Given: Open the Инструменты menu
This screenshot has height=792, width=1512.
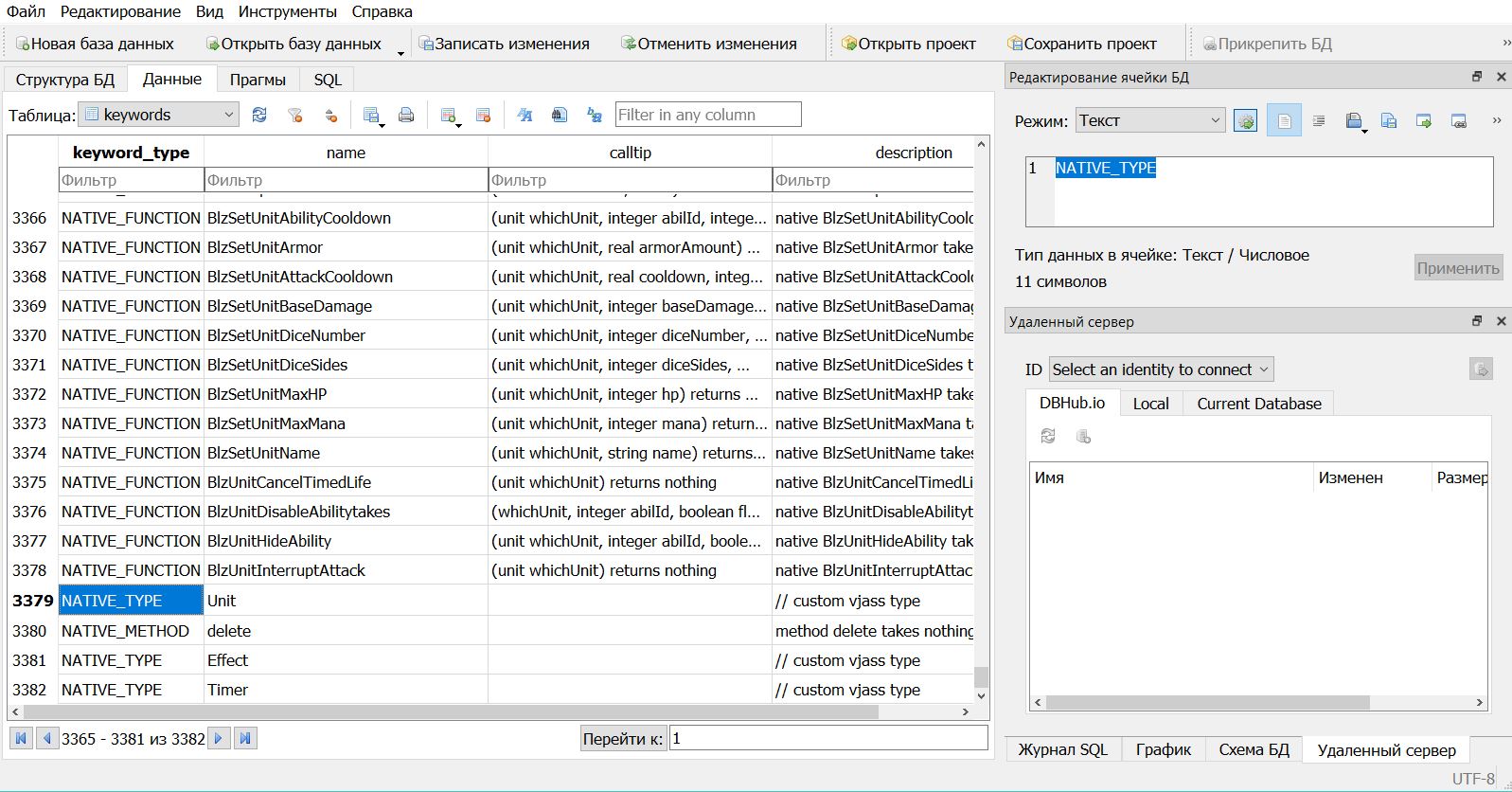Looking at the screenshot, I should pos(287,11).
